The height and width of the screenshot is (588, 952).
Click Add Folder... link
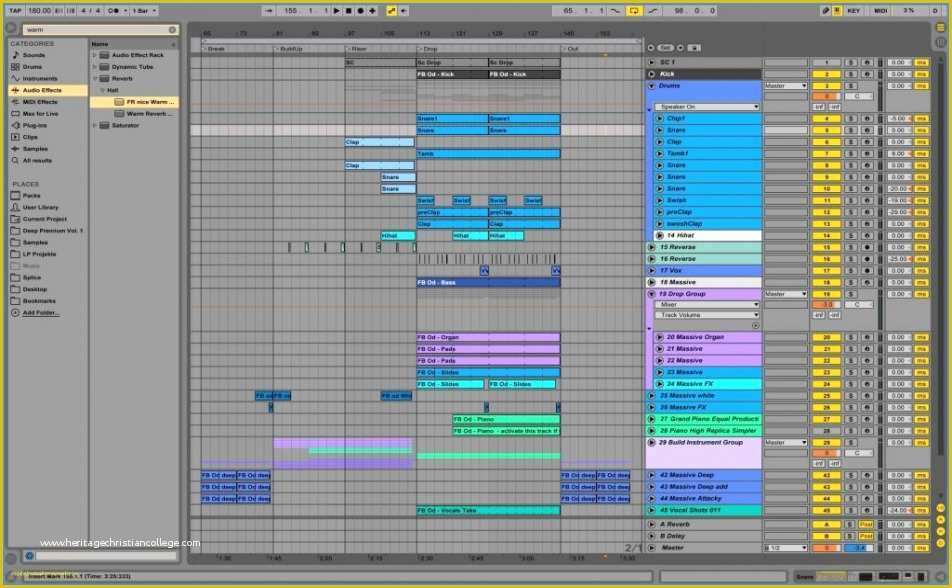pos(41,313)
